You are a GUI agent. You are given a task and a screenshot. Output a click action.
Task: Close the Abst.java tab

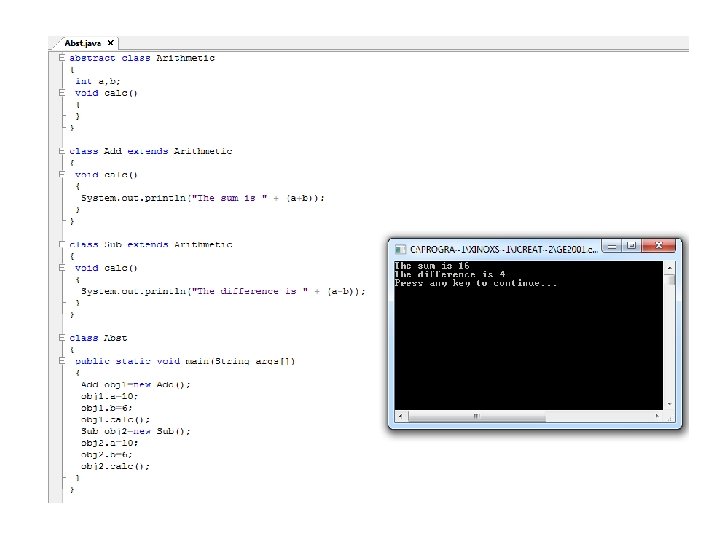click(110, 43)
